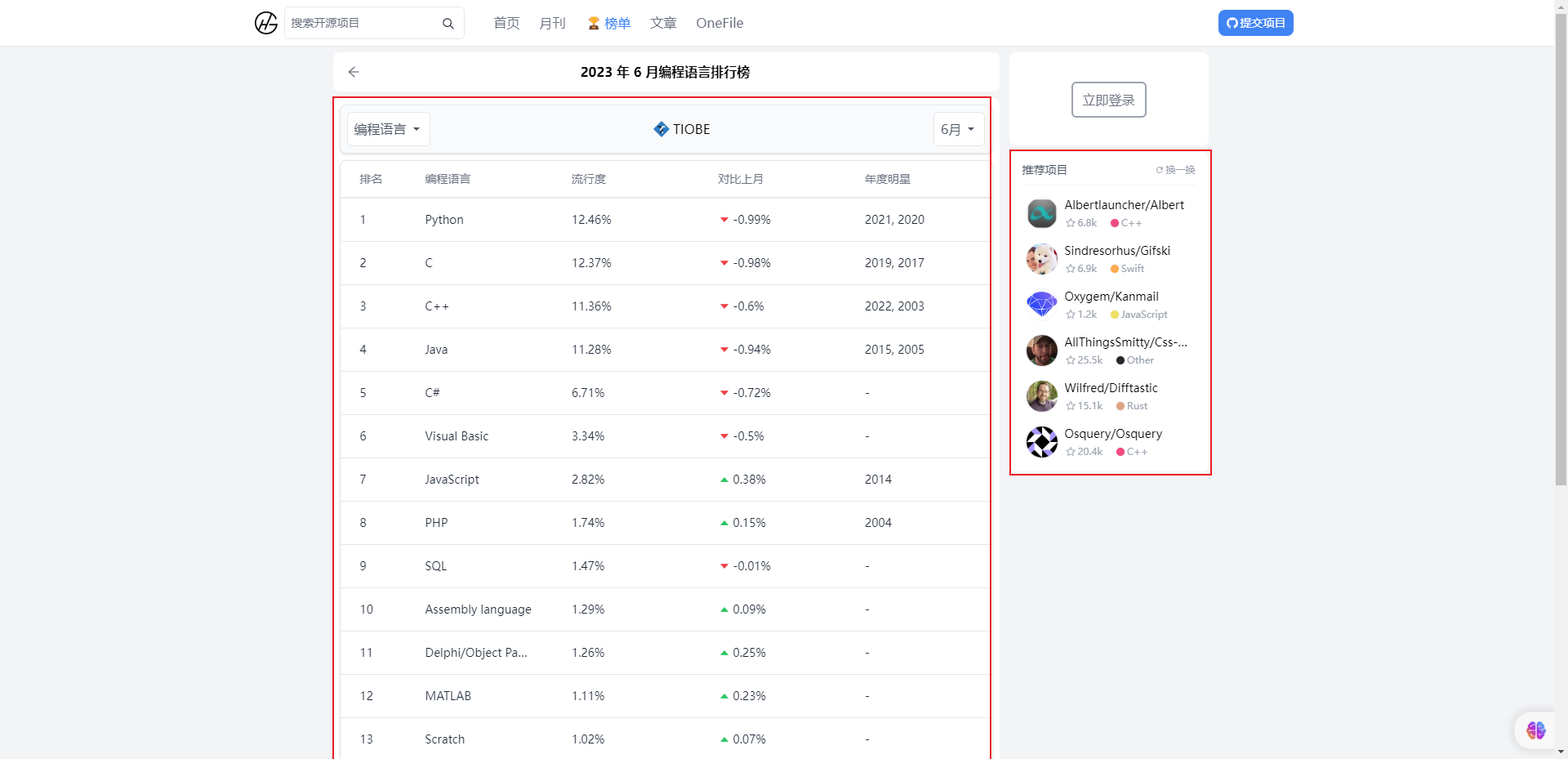Click the search magnifier icon
This screenshot has width=1568, height=759.
448,24
